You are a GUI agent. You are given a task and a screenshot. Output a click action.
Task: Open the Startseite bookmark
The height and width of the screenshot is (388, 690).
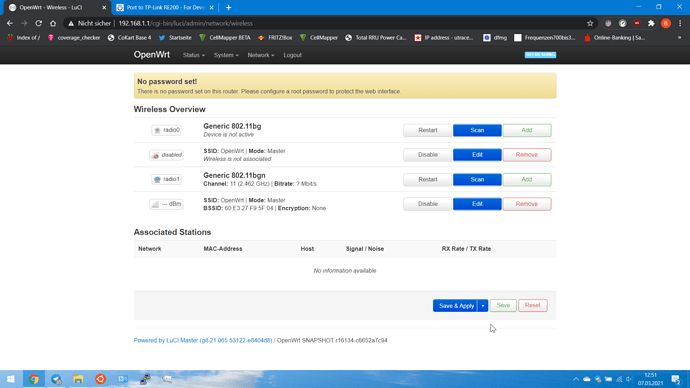tap(175, 38)
